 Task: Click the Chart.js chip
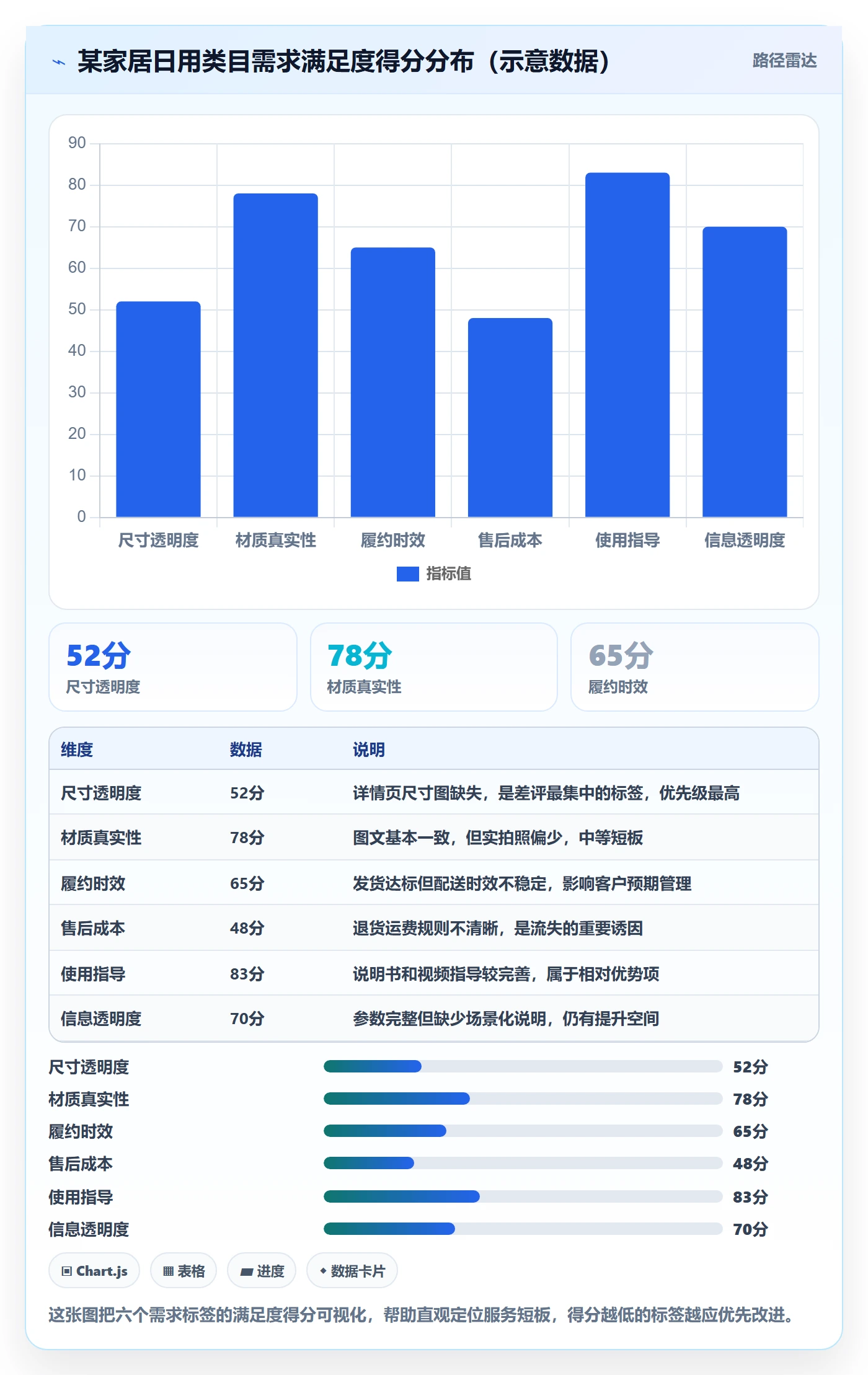pyautogui.click(x=94, y=1271)
